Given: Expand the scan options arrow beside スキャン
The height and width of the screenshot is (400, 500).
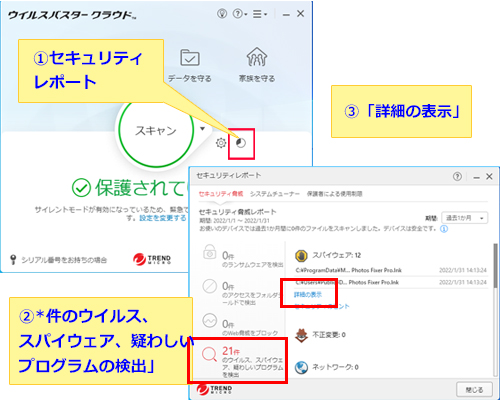Looking at the screenshot, I should 202,129.
